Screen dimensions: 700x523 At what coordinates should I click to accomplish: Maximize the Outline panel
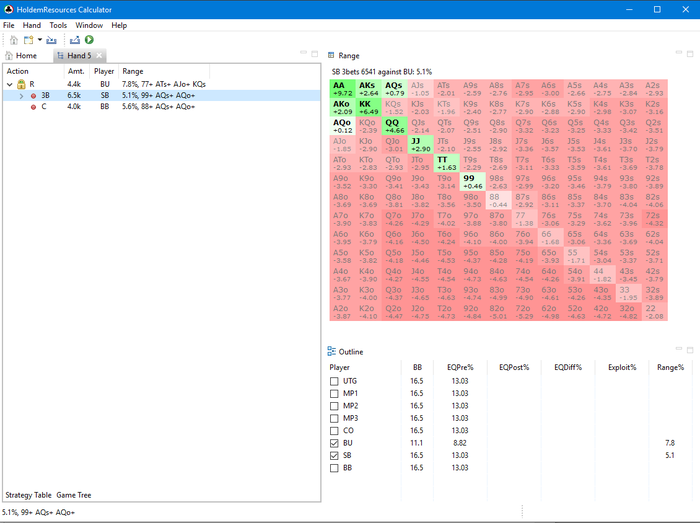(690, 350)
